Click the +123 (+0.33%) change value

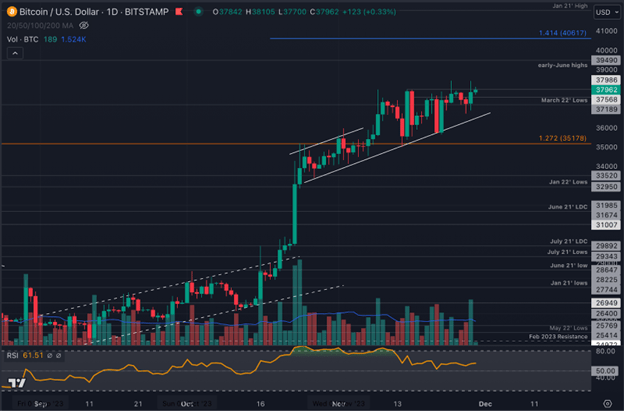point(369,12)
